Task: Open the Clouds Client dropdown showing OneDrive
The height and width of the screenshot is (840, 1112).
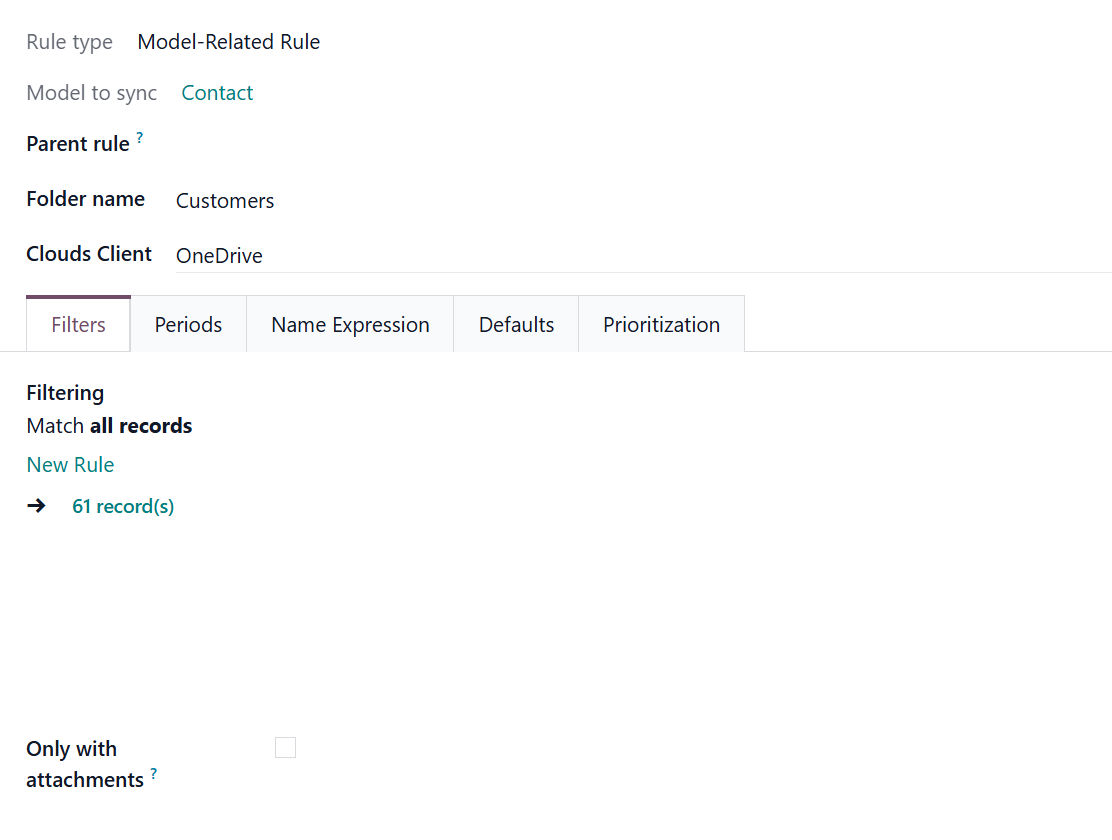Action: click(x=640, y=256)
